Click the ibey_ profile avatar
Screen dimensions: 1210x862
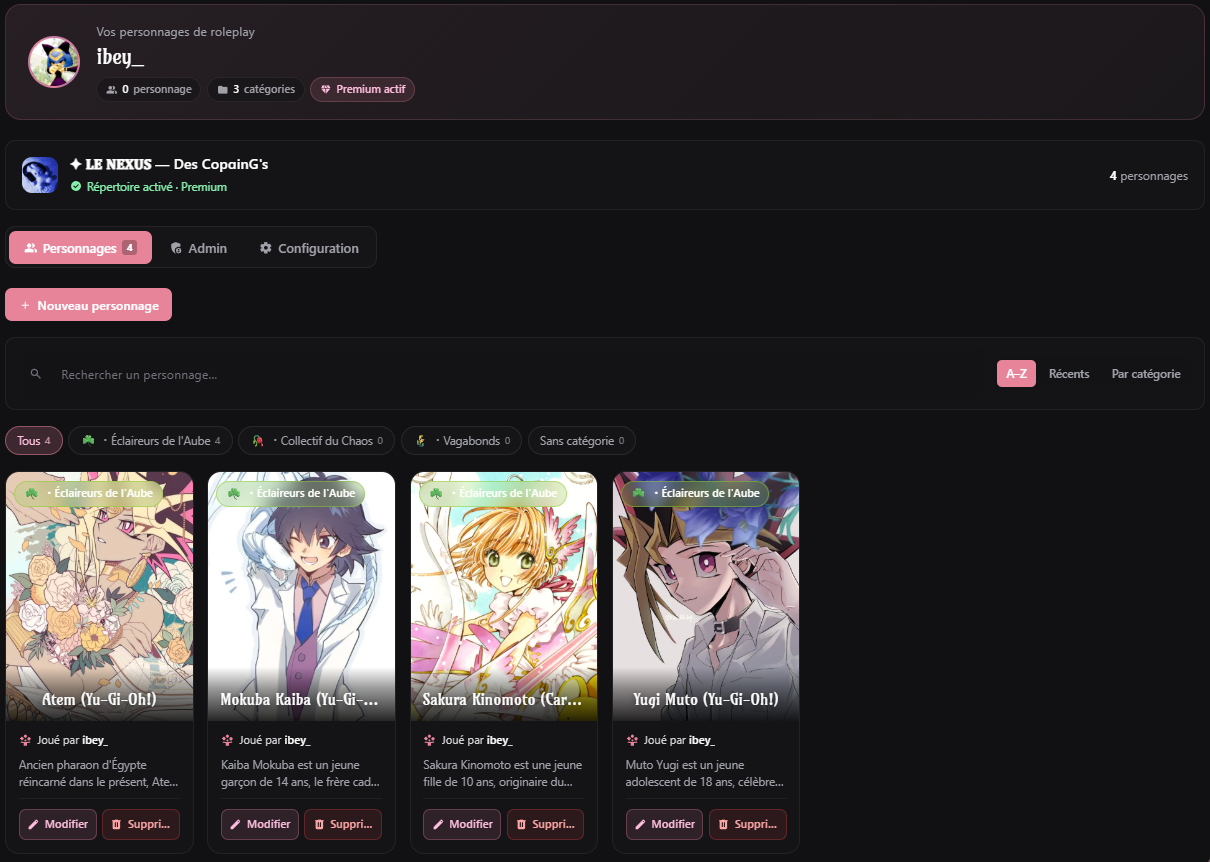tap(54, 62)
